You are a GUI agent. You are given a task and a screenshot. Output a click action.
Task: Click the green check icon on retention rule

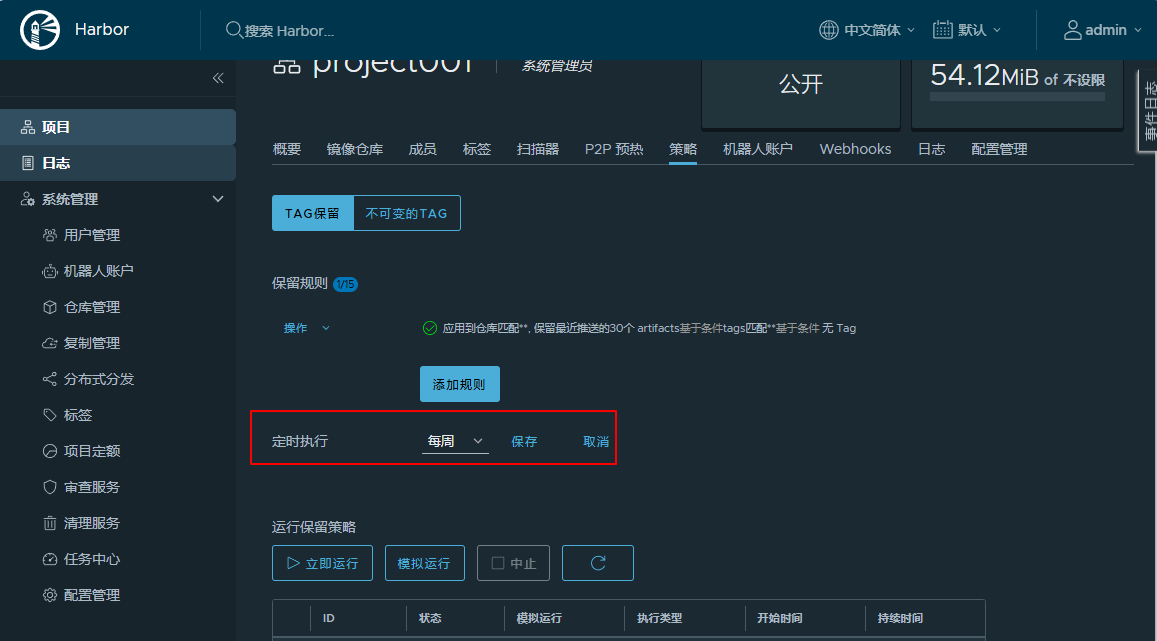429,328
